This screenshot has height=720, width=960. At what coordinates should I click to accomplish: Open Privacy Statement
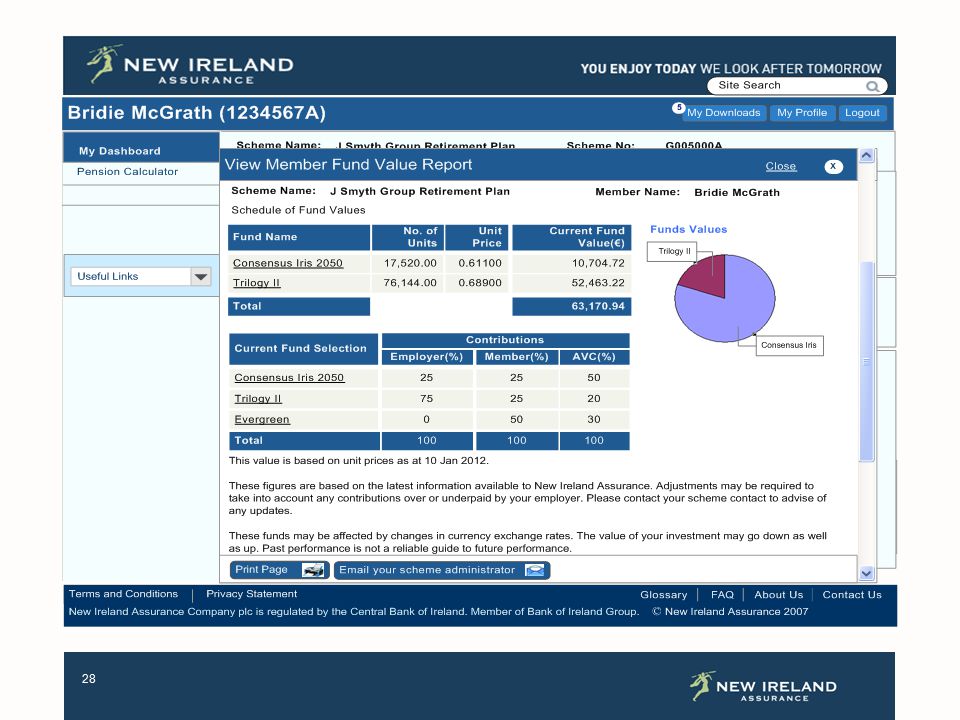[x=252, y=594]
